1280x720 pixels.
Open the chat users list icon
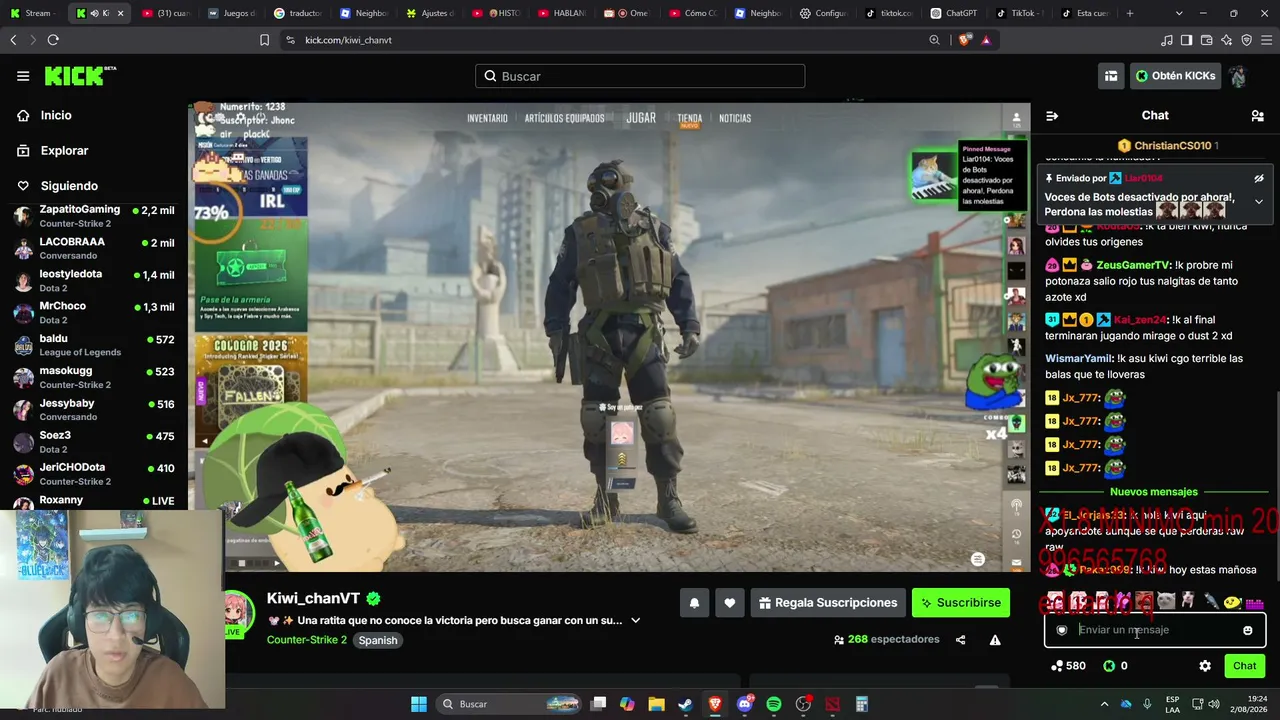1257,116
